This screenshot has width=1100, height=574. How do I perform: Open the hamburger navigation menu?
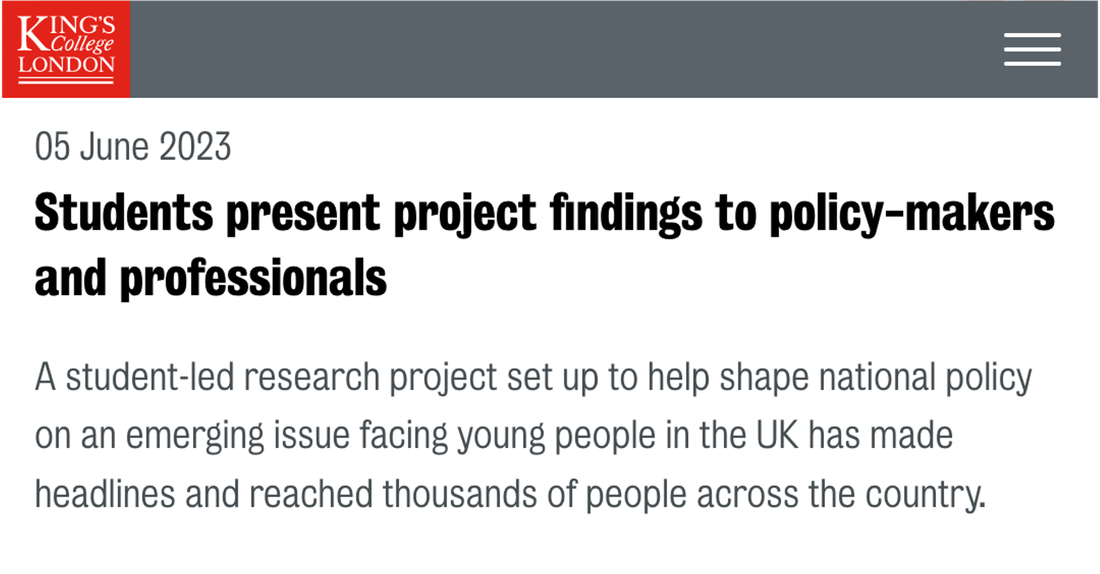[x=1032, y=49]
